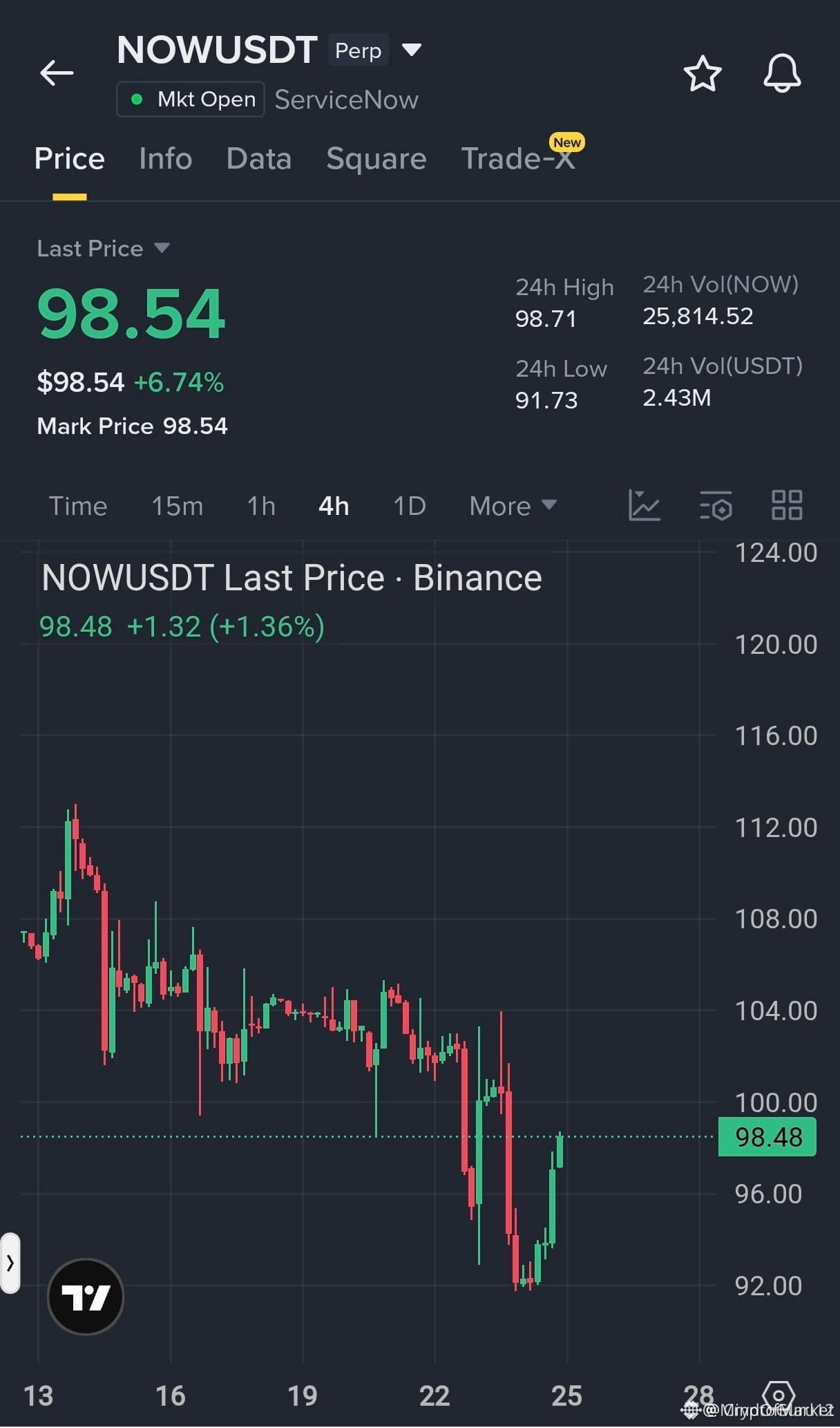The image size is (840, 1428).
Task: Click the TradingView logo button
Action: [86, 1297]
